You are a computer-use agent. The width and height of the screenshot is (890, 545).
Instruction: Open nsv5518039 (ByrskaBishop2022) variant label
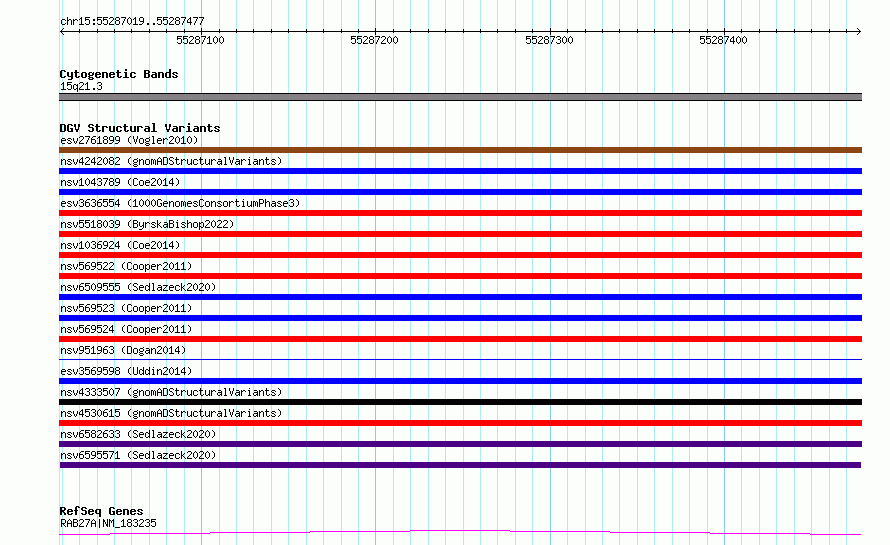(x=147, y=224)
